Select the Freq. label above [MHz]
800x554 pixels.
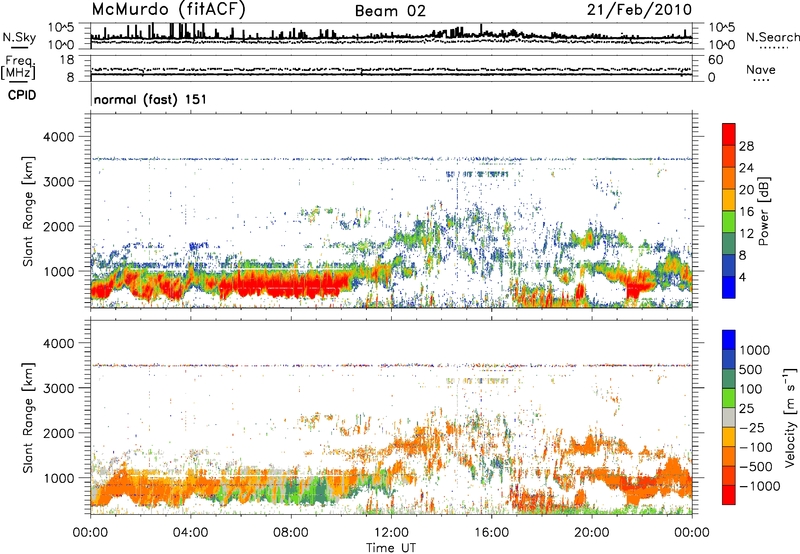[x=18, y=61]
